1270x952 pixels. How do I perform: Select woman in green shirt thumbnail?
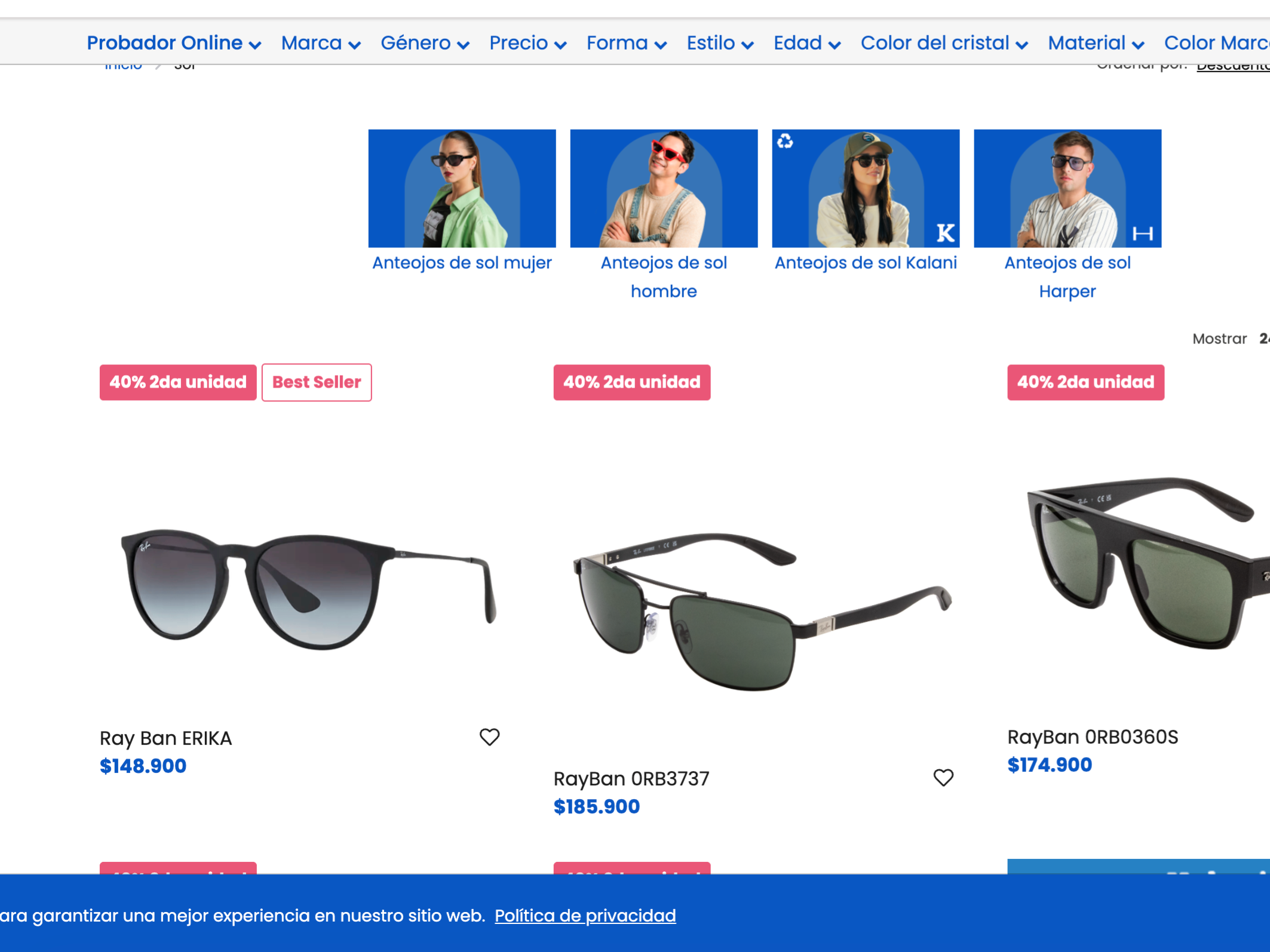pyautogui.click(x=462, y=188)
